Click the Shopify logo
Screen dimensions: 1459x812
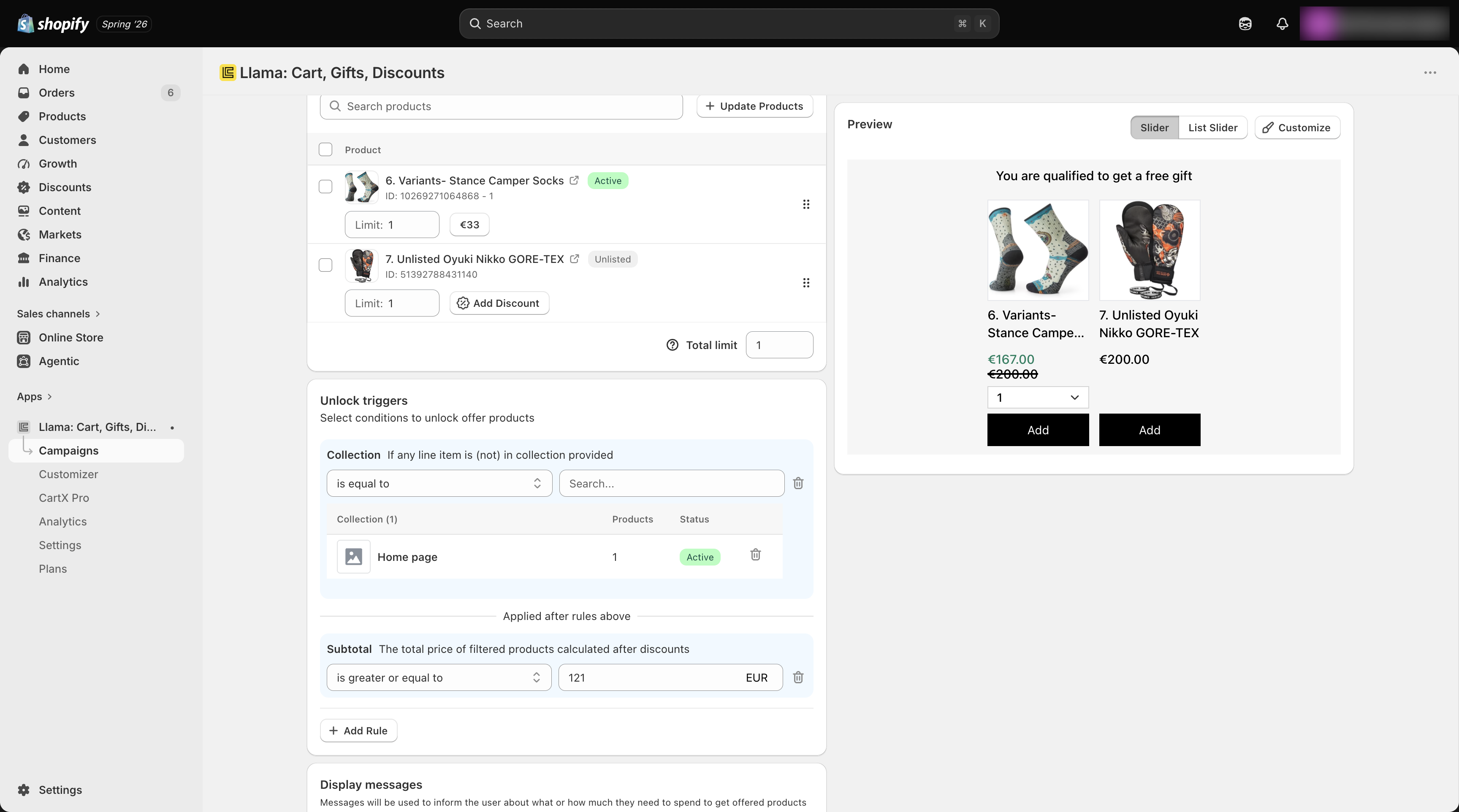[53, 24]
